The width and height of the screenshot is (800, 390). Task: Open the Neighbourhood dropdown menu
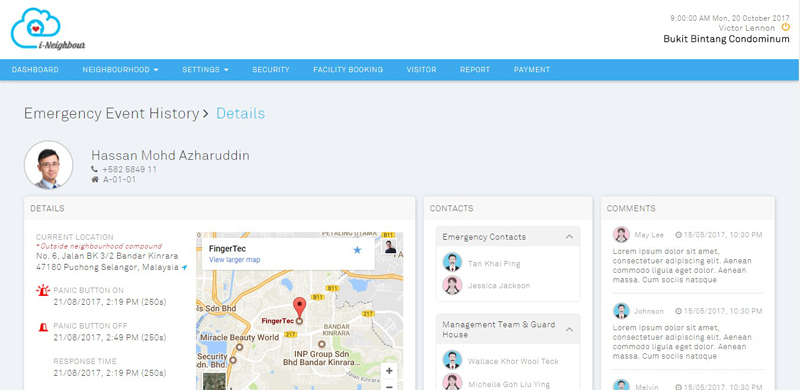[x=120, y=70]
